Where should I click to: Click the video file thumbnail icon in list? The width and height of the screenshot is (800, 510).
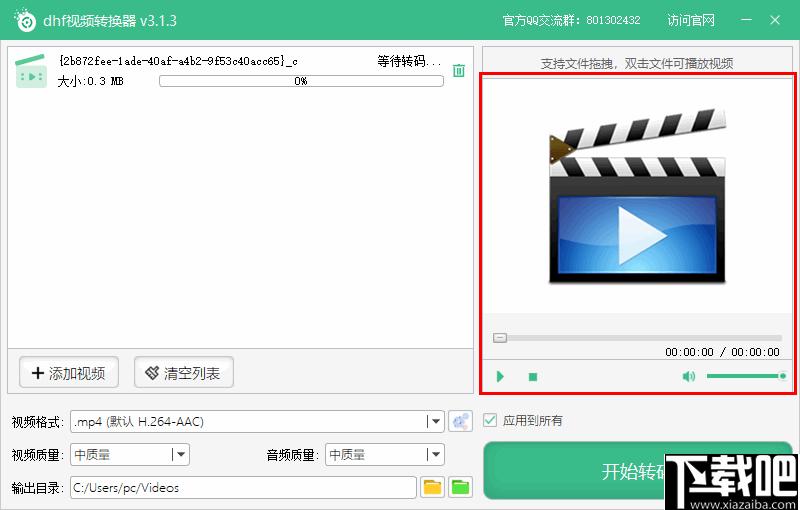(x=31, y=71)
